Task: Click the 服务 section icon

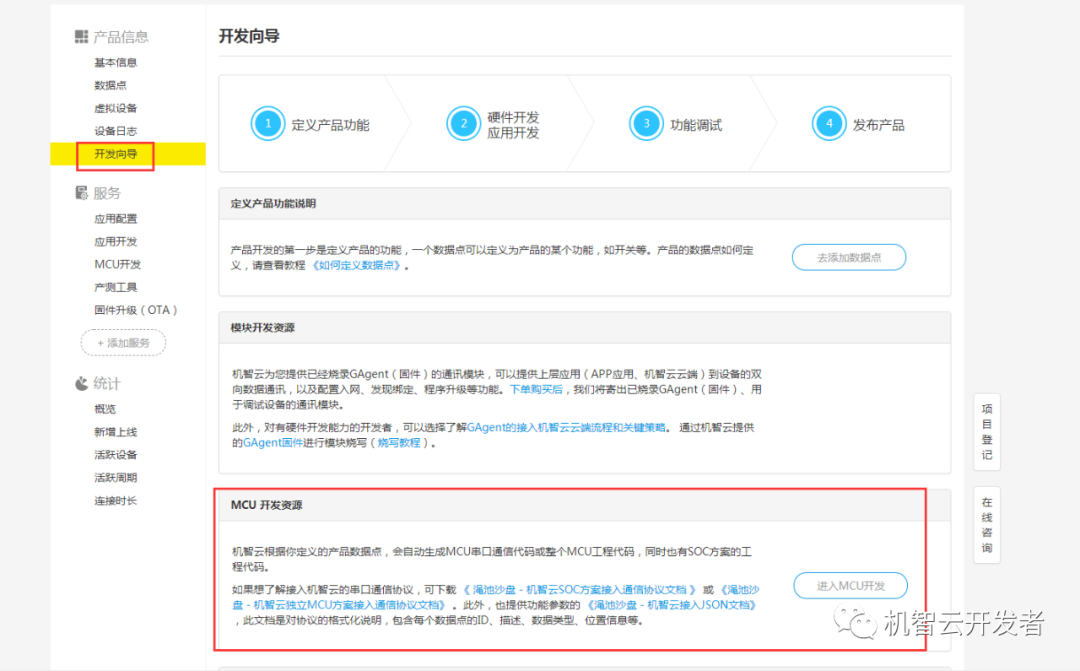Action: pos(81,193)
